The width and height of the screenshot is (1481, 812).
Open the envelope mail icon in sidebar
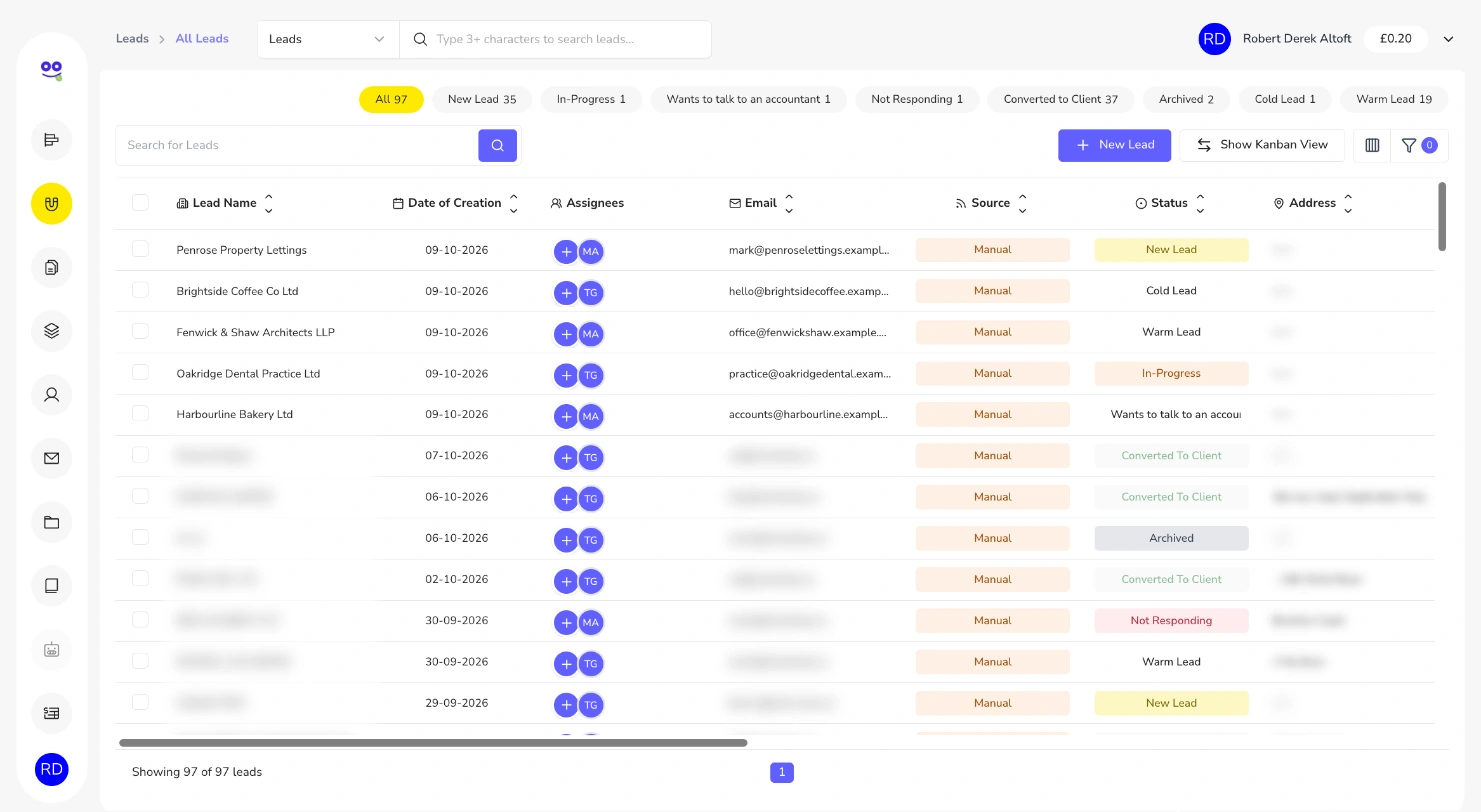click(x=52, y=458)
